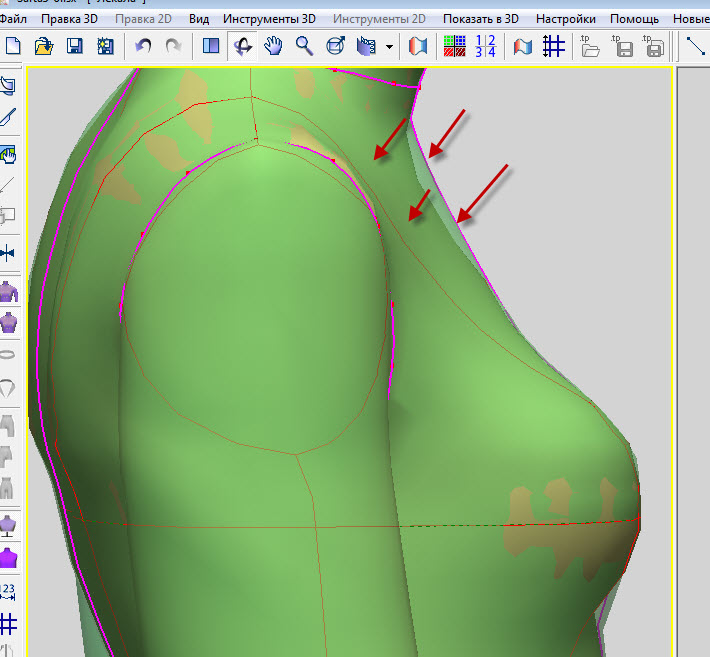Save using the floppy disk icon
Image resolution: width=710 pixels, height=657 pixels.
74,45
